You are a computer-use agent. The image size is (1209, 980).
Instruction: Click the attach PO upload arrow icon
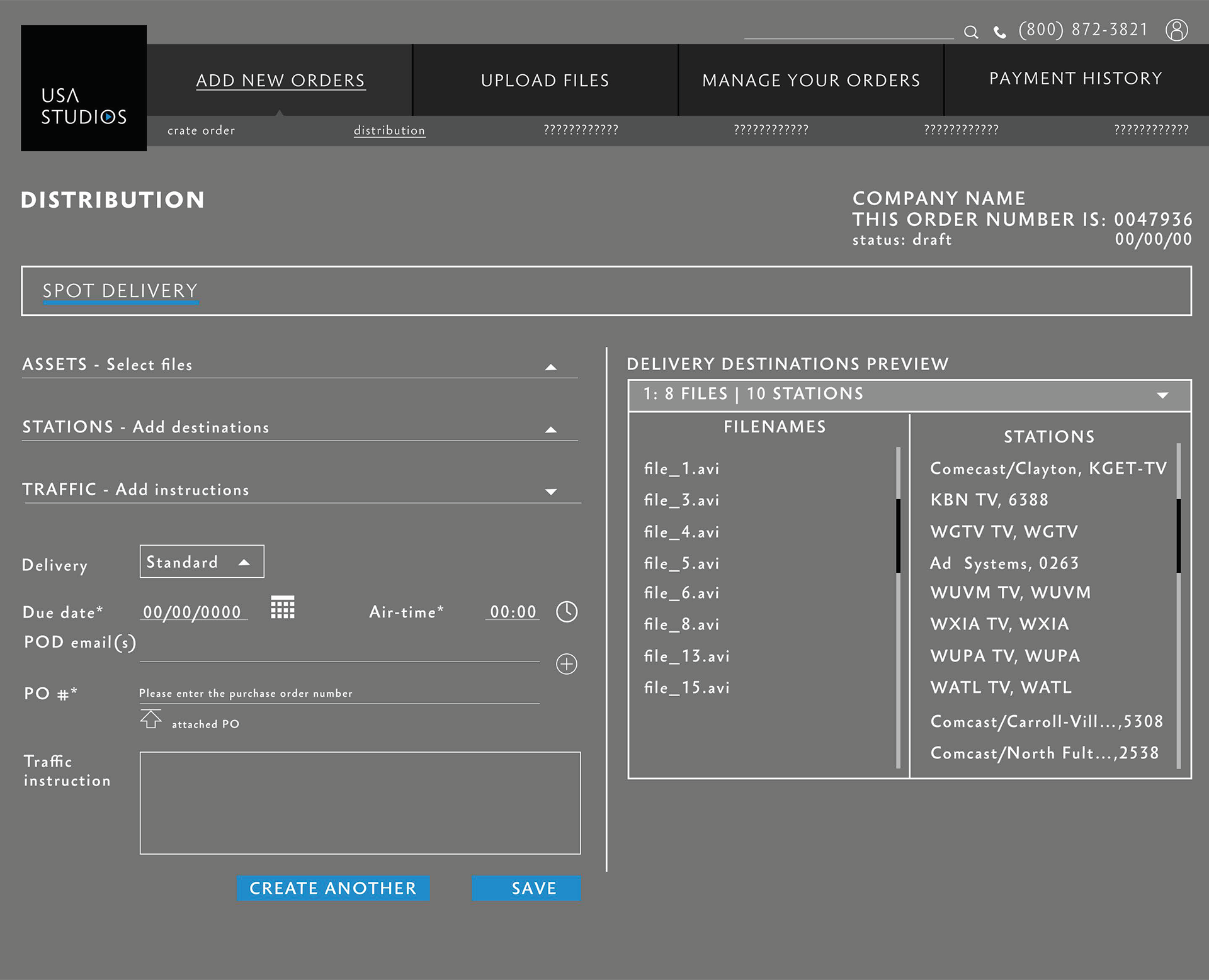coord(151,719)
